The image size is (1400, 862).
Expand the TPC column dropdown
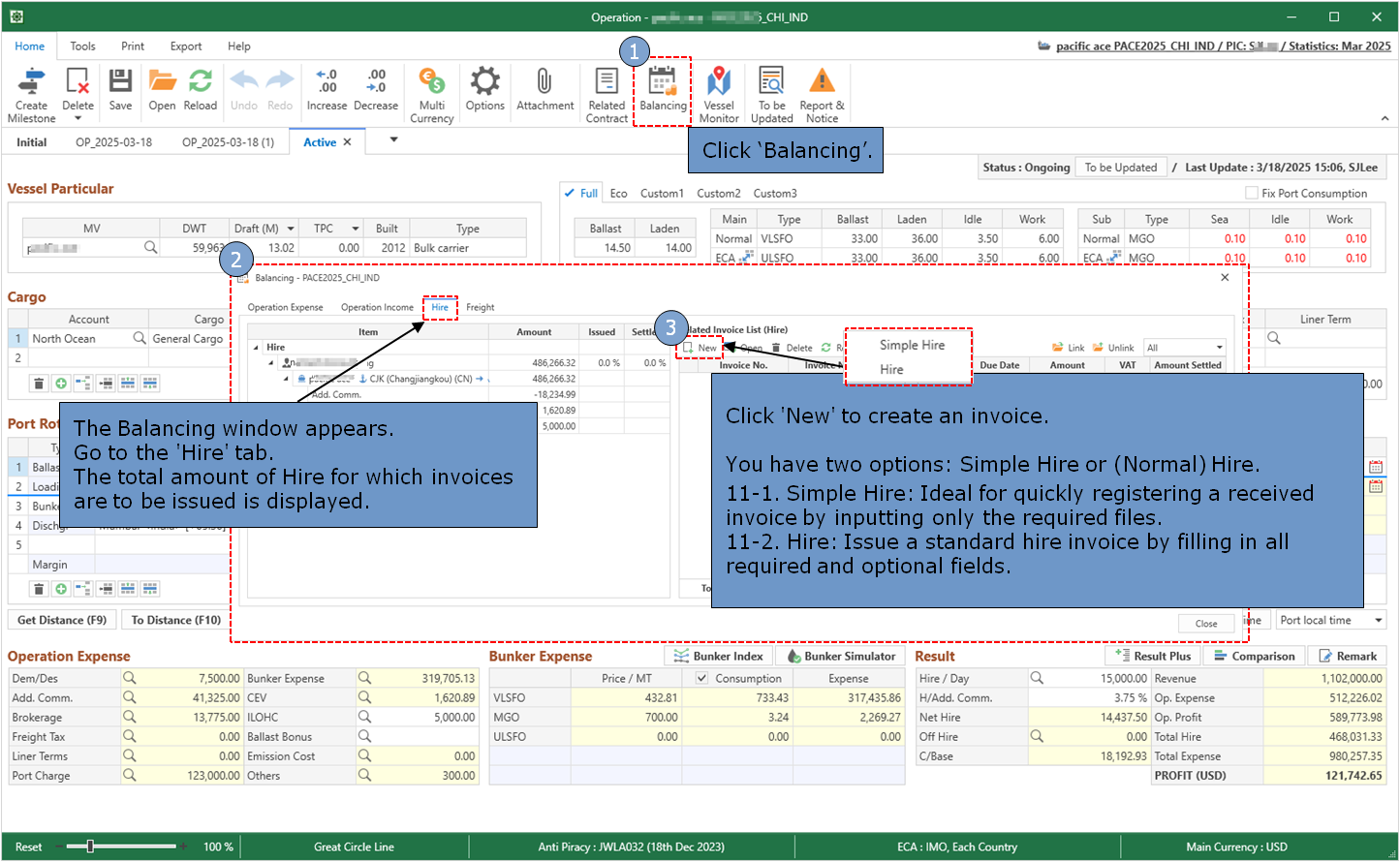pos(356,229)
